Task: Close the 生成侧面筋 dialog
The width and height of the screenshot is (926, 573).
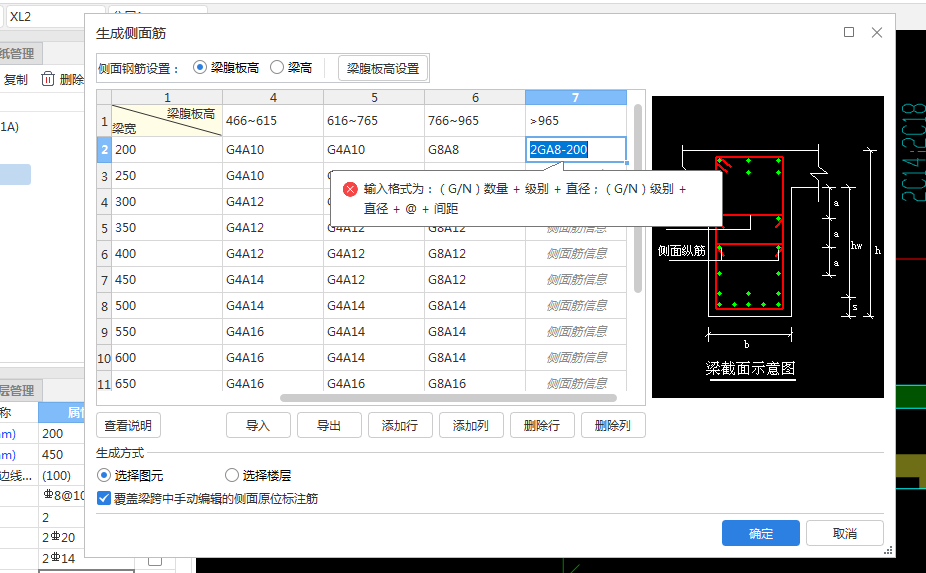Action: pyautogui.click(x=877, y=32)
